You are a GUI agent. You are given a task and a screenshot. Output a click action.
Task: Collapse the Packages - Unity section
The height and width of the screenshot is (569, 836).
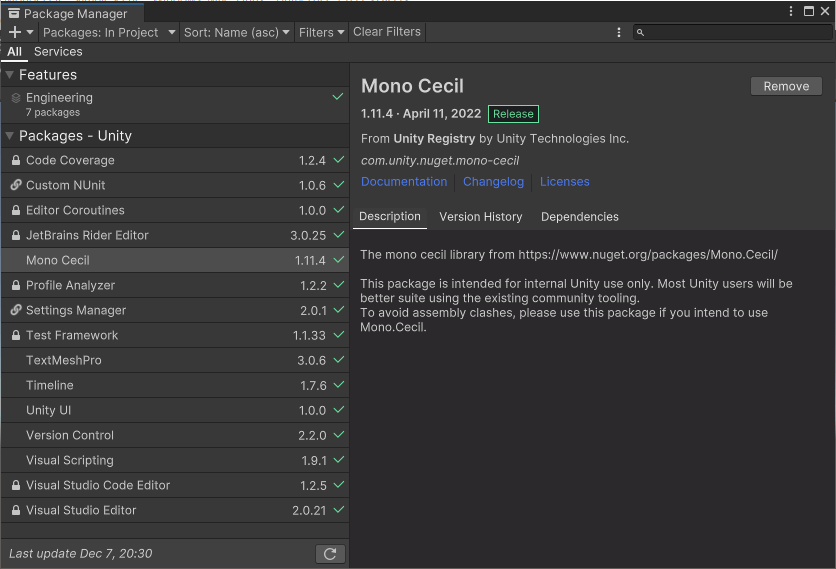tap(9, 136)
